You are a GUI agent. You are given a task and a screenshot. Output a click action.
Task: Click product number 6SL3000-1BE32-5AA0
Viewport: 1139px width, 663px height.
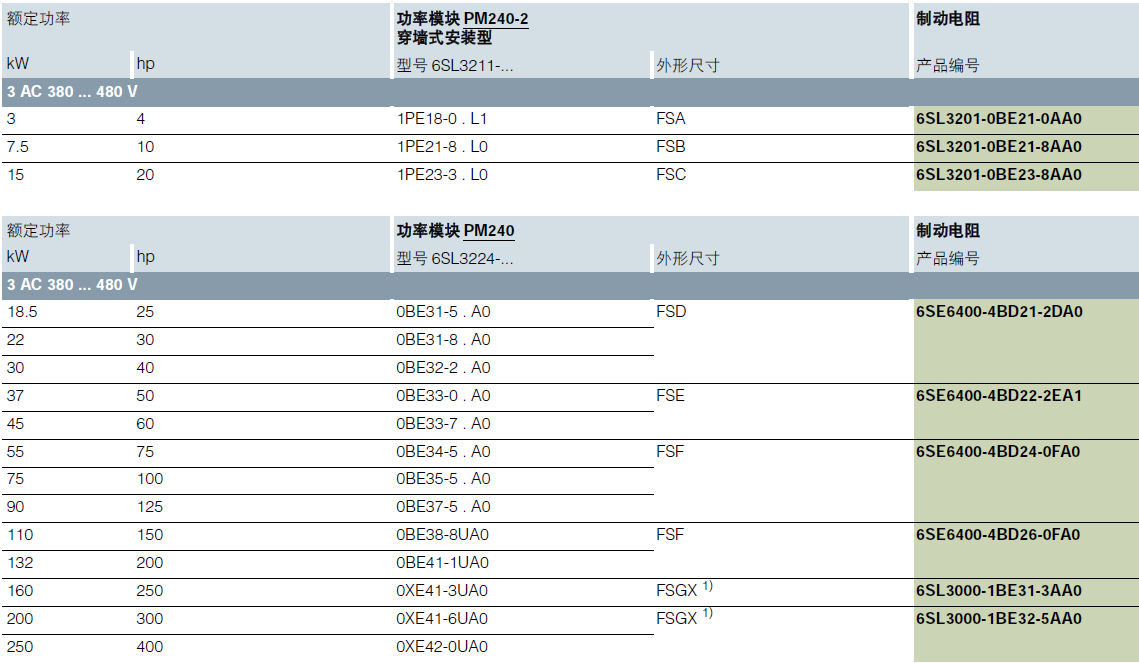(998, 619)
